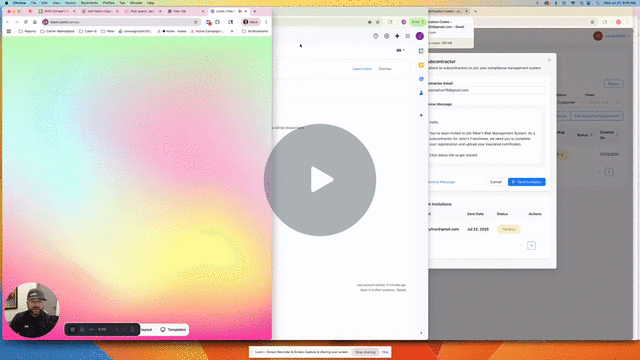This screenshot has height=360, width=640.
Task: Switch to the New Tab browser tab
Action: (180, 11)
